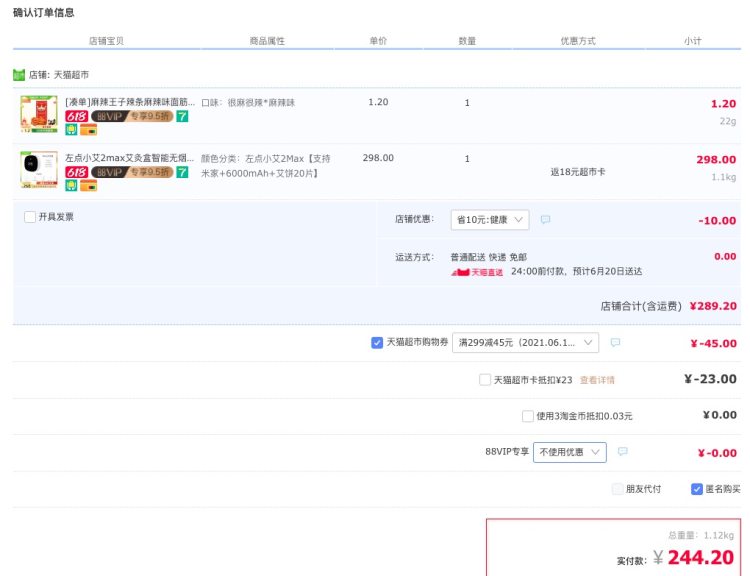Screen dimensions: 750x576
Task: Tick the 开具发票 invoice checkbox
Action: pyautogui.click(x=30, y=217)
